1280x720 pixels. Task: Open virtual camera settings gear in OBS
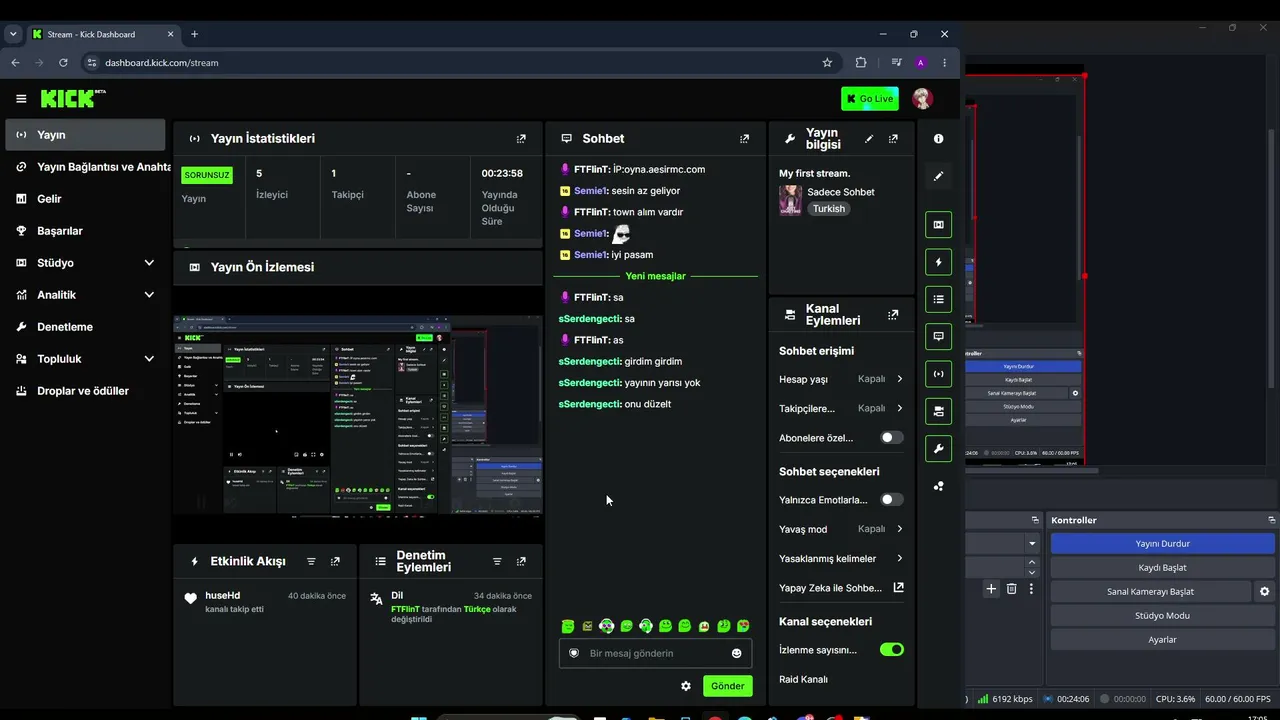pos(1264,592)
